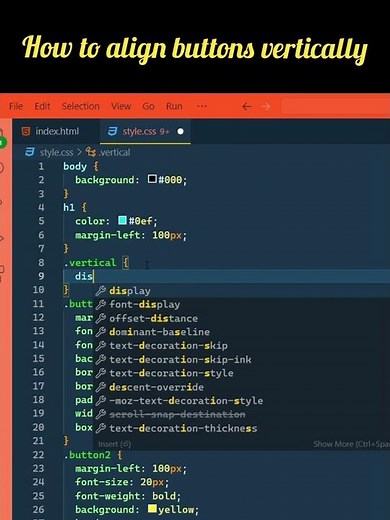This screenshot has width=390, height=520.
Task: Click the wrench icon beside descent-override
Action: tap(101, 387)
